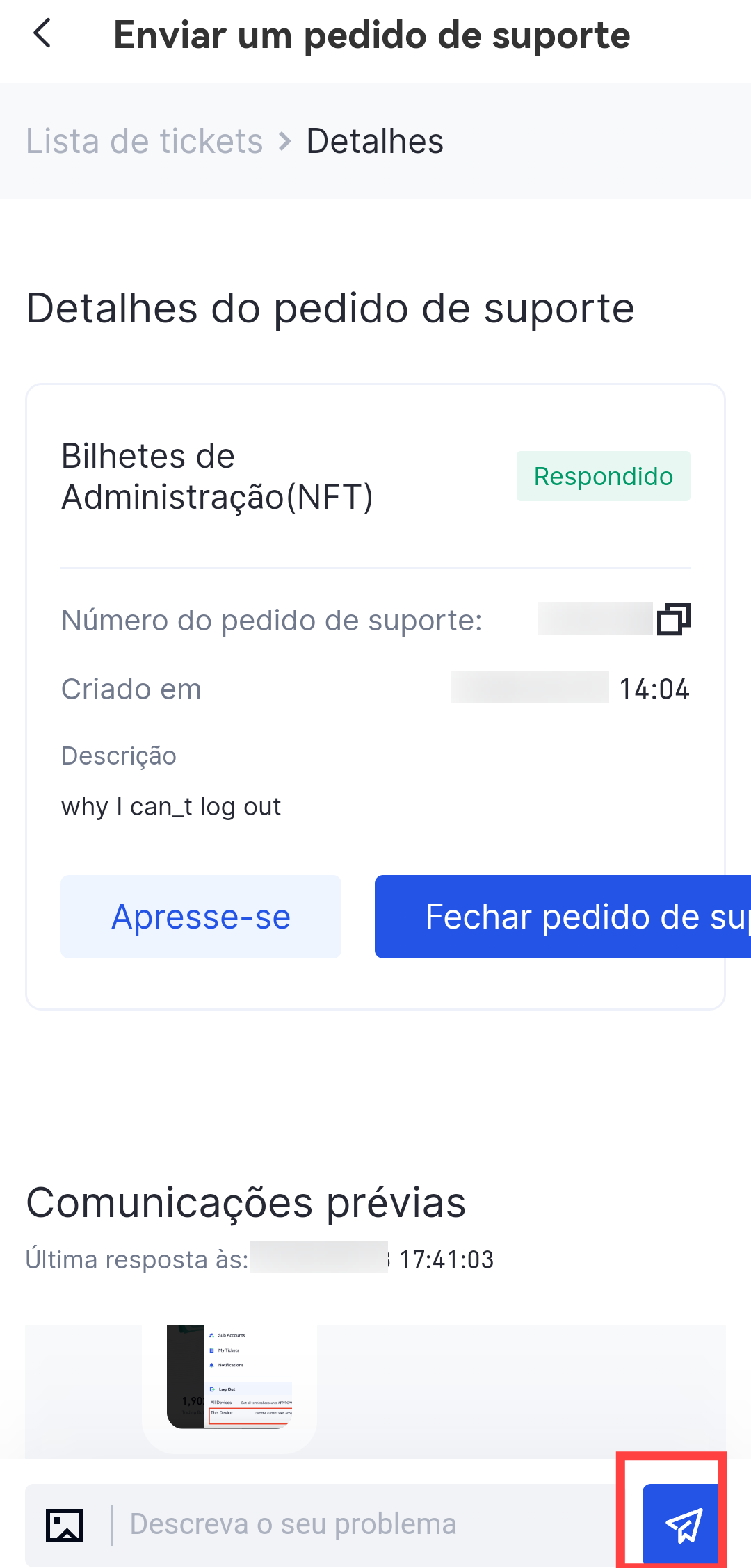751x1568 pixels.
Task: Tap the Respondido status badge
Action: click(x=603, y=476)
